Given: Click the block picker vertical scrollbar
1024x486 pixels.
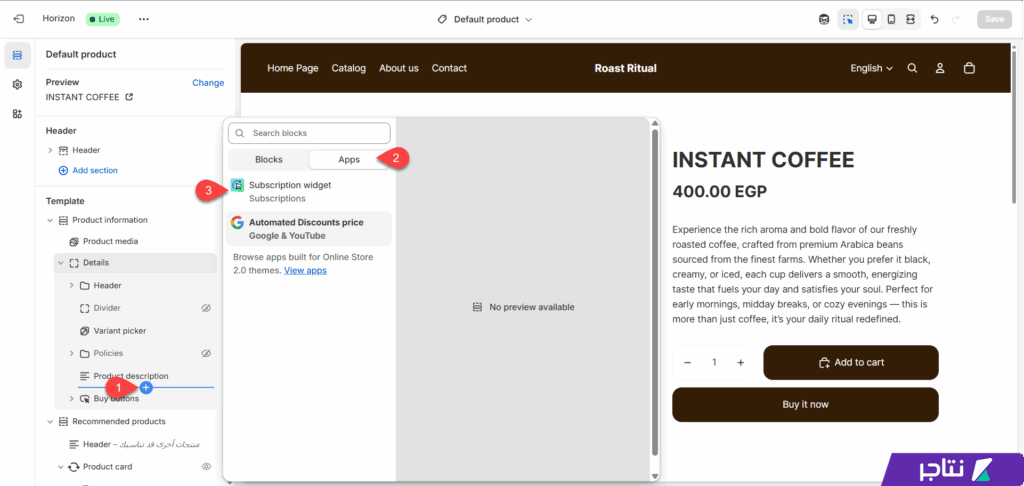Looking at the screenshot, I should (x=654, y=291).
